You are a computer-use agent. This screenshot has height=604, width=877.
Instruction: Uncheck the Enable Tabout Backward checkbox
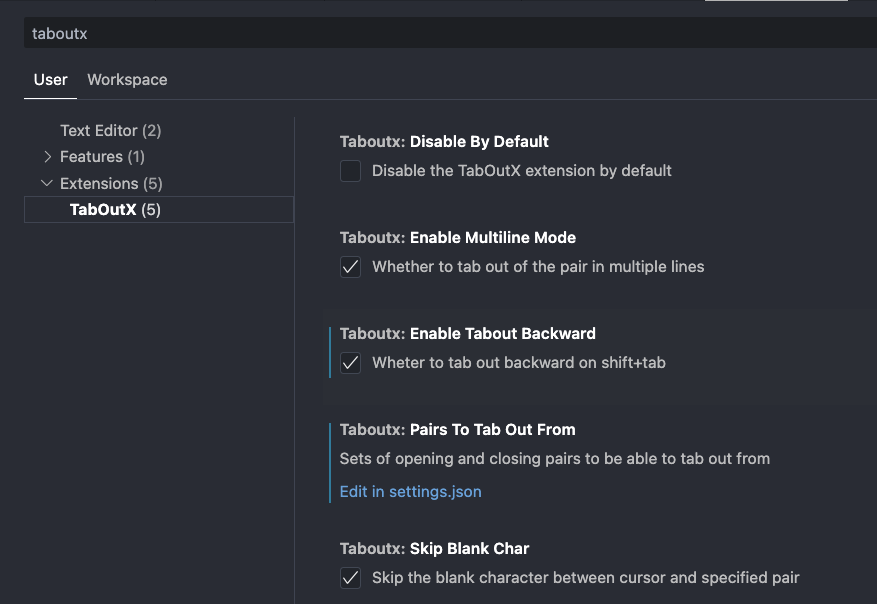coord(350,363)
